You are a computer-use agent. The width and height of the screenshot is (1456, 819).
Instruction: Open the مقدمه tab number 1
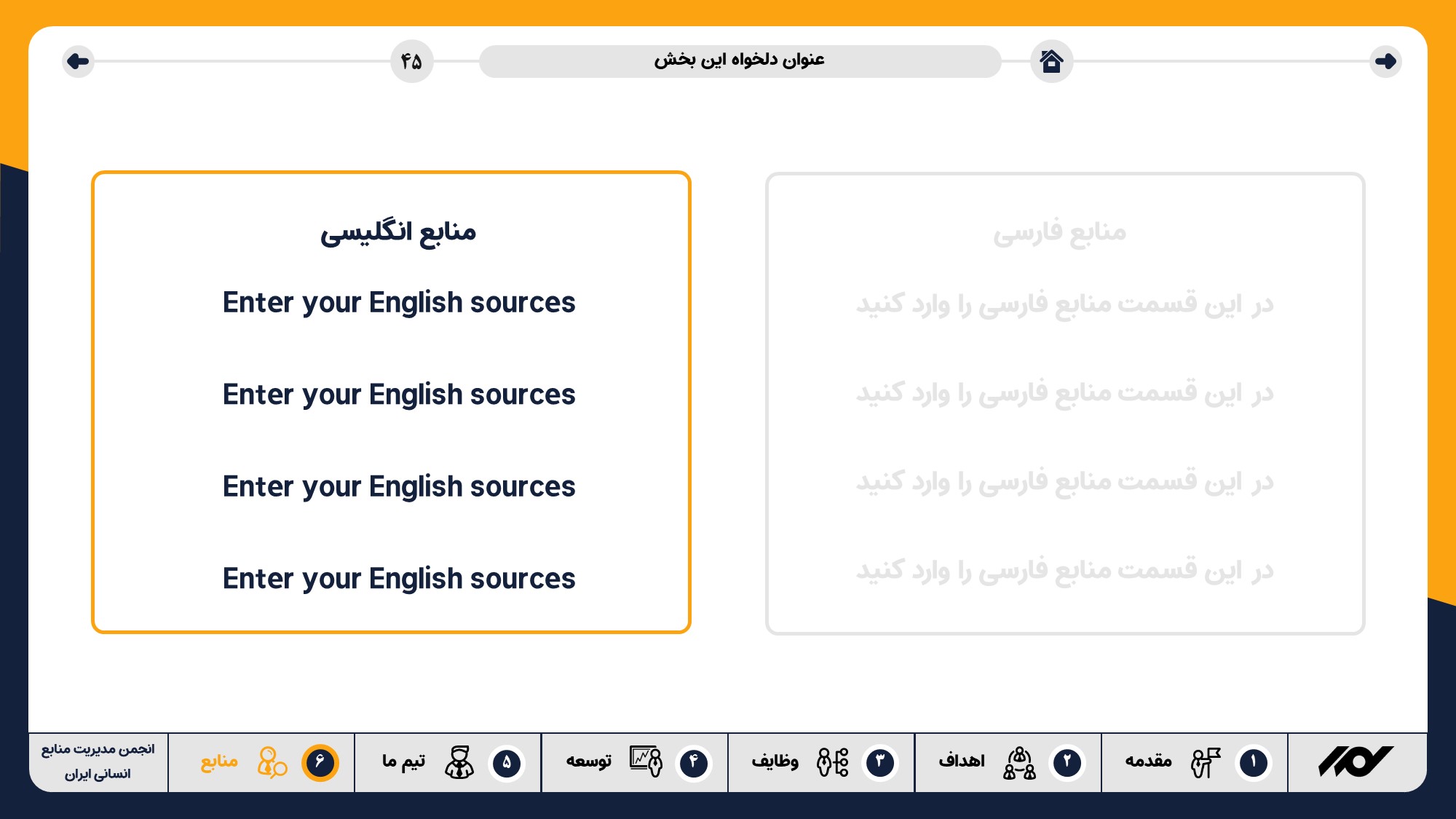click(1148, 761)
